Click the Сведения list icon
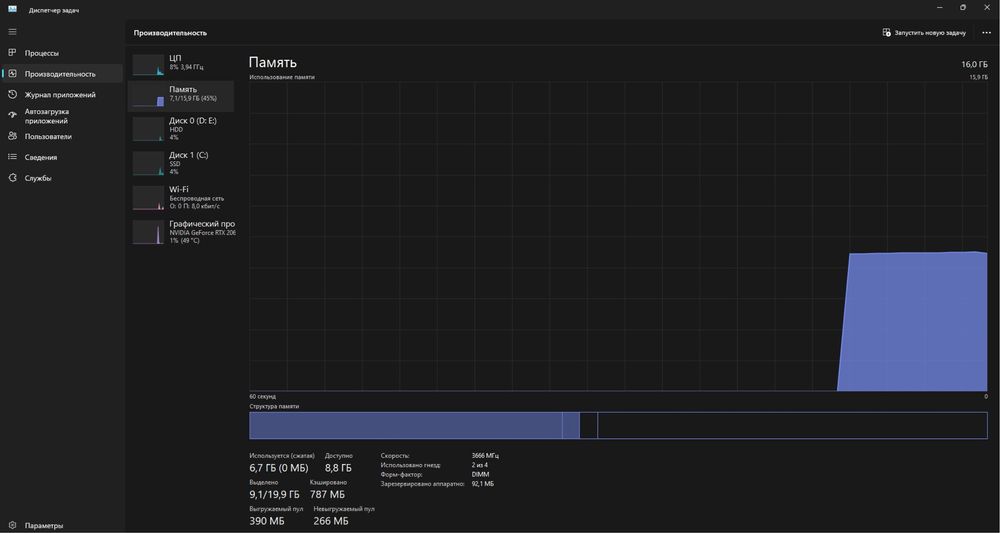 (x=12, y=157)
